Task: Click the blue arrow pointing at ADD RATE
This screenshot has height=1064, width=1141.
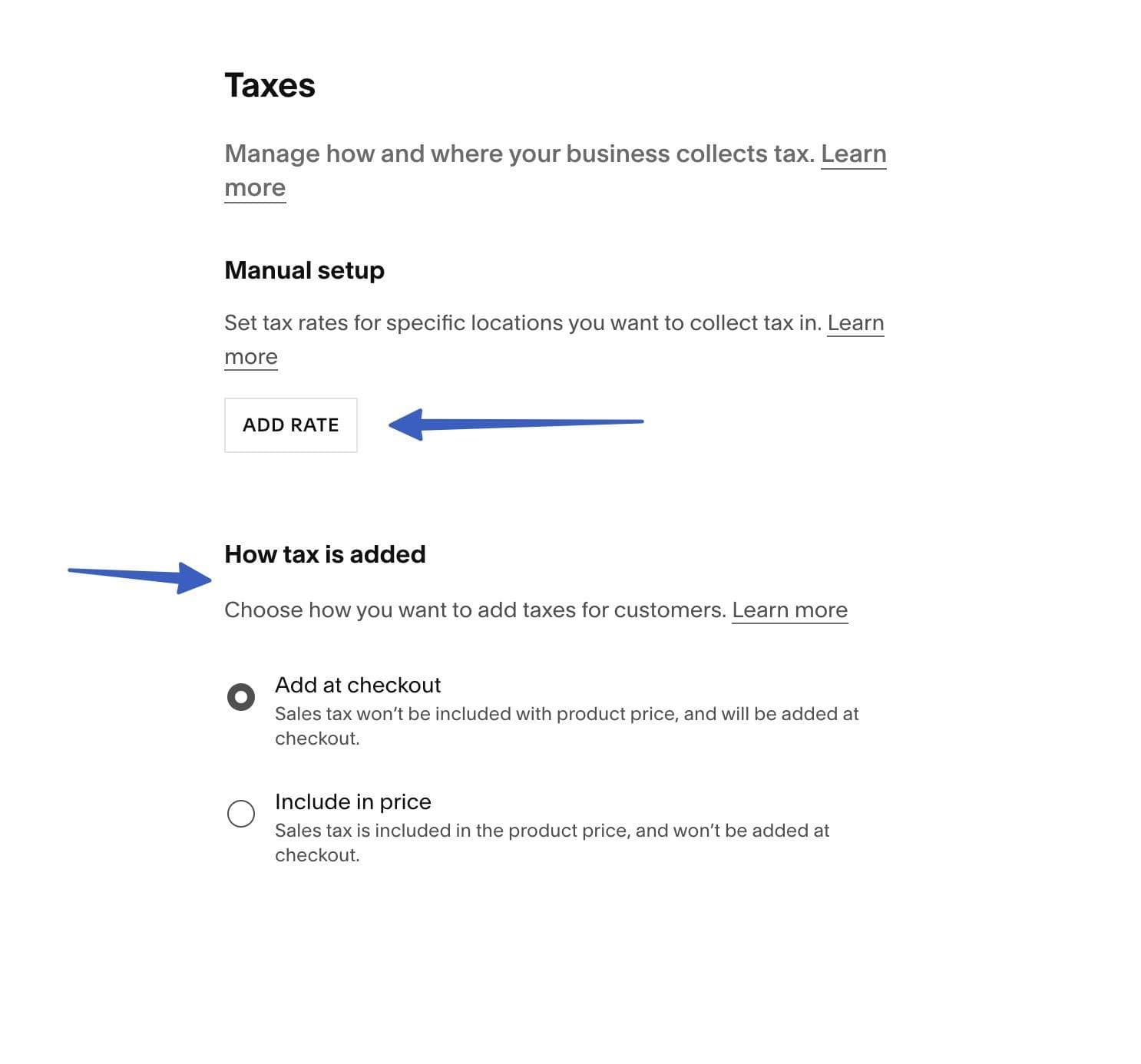Action: (514, 424)
